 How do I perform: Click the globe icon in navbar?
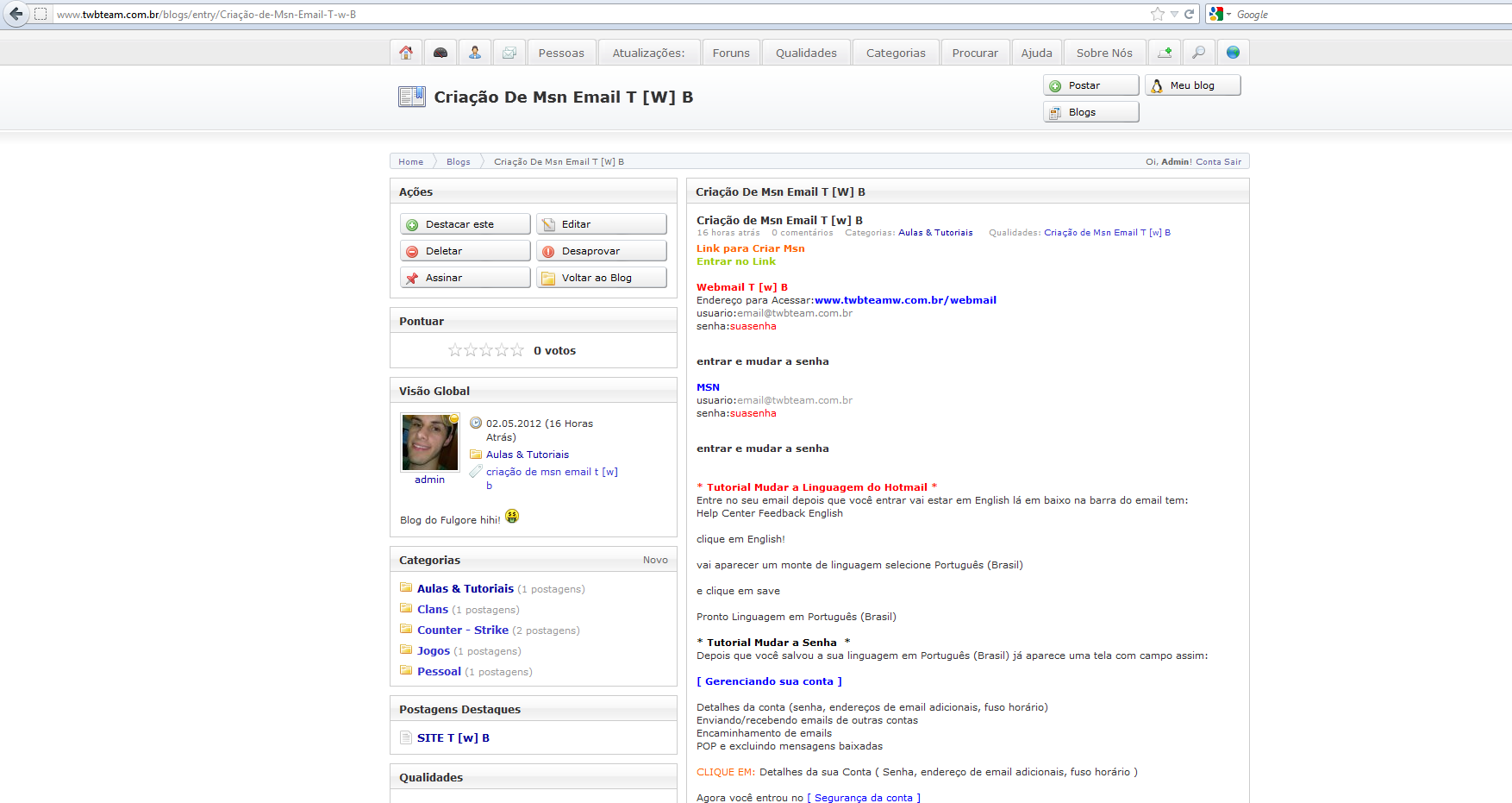[1234, 53]
